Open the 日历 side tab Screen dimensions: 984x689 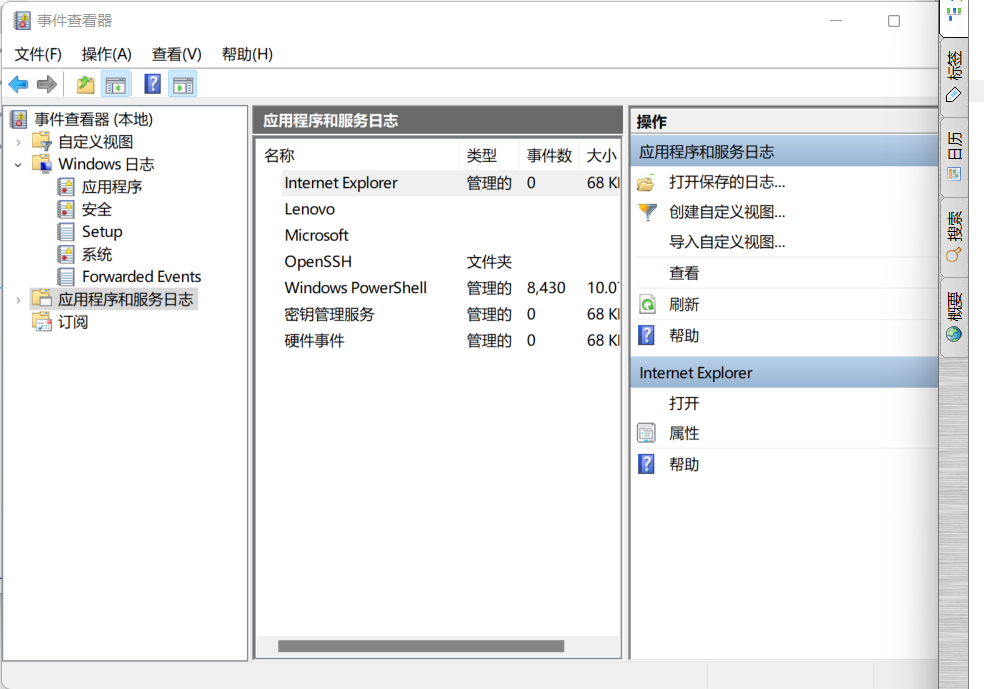(954, 156)
